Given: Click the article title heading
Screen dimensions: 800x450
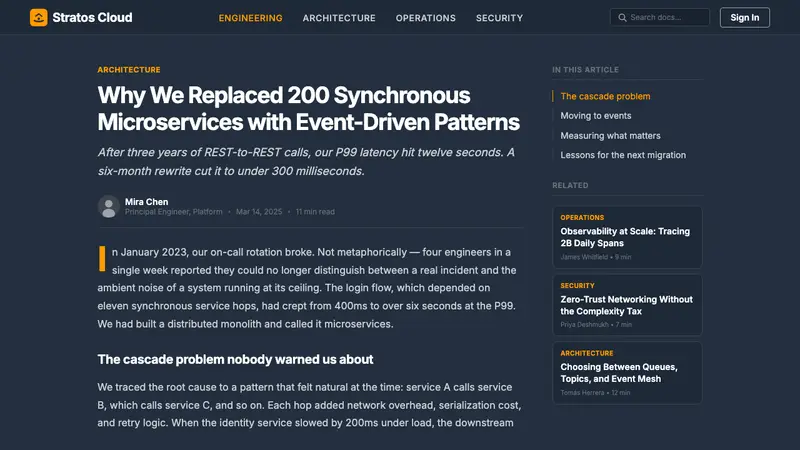Looking at the screenshot, I should [309, 109].
